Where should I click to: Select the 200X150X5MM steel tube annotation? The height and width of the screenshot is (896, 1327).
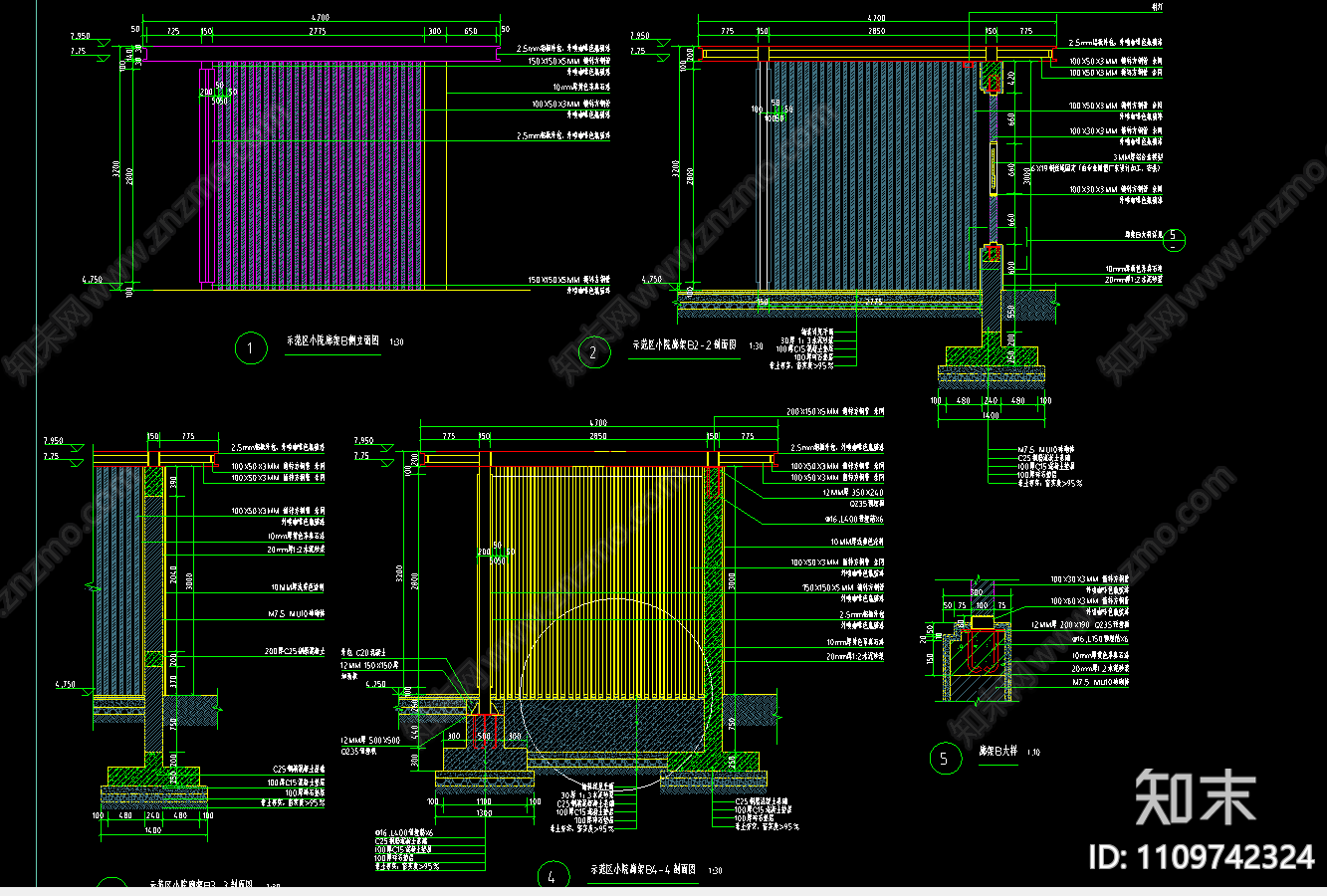click(835, 412)
